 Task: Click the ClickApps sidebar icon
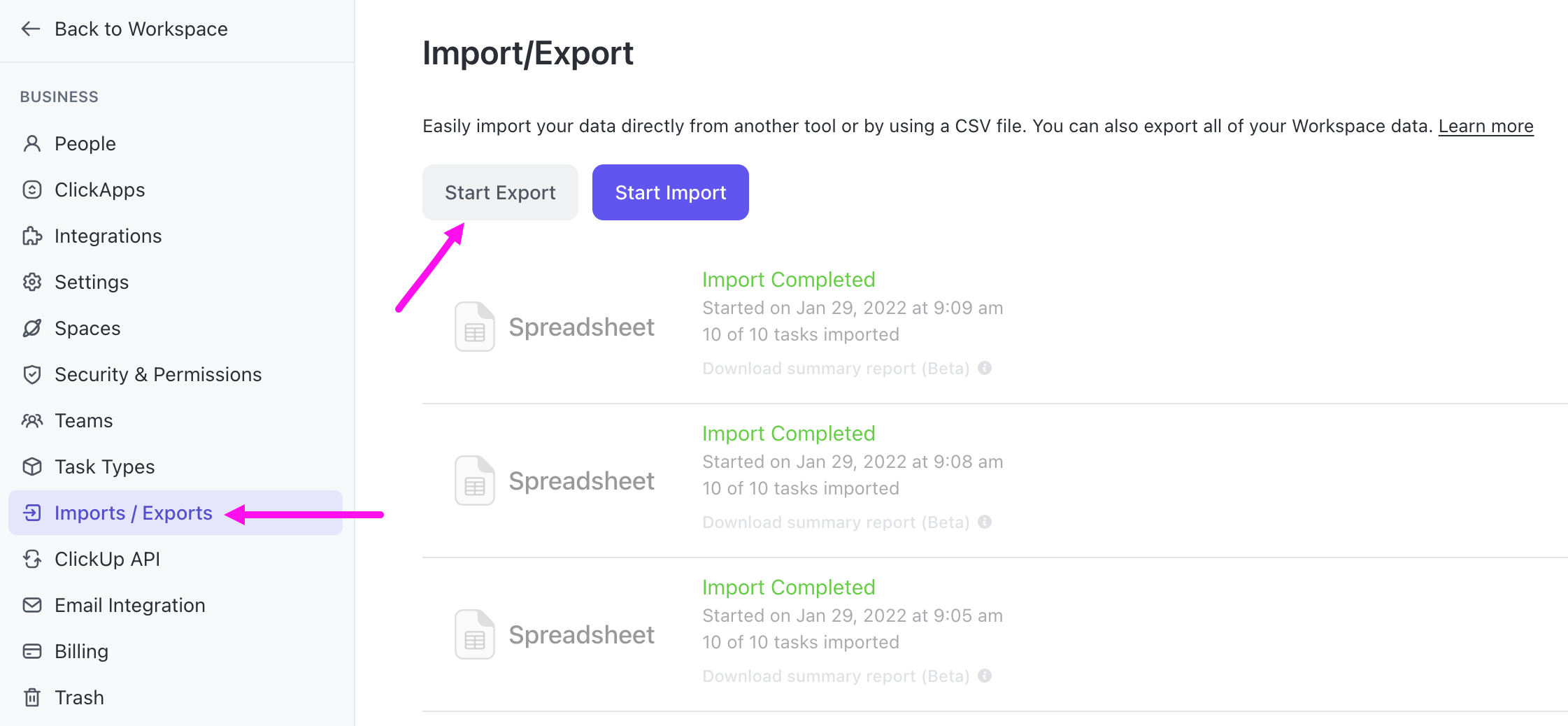pos(32,190)
